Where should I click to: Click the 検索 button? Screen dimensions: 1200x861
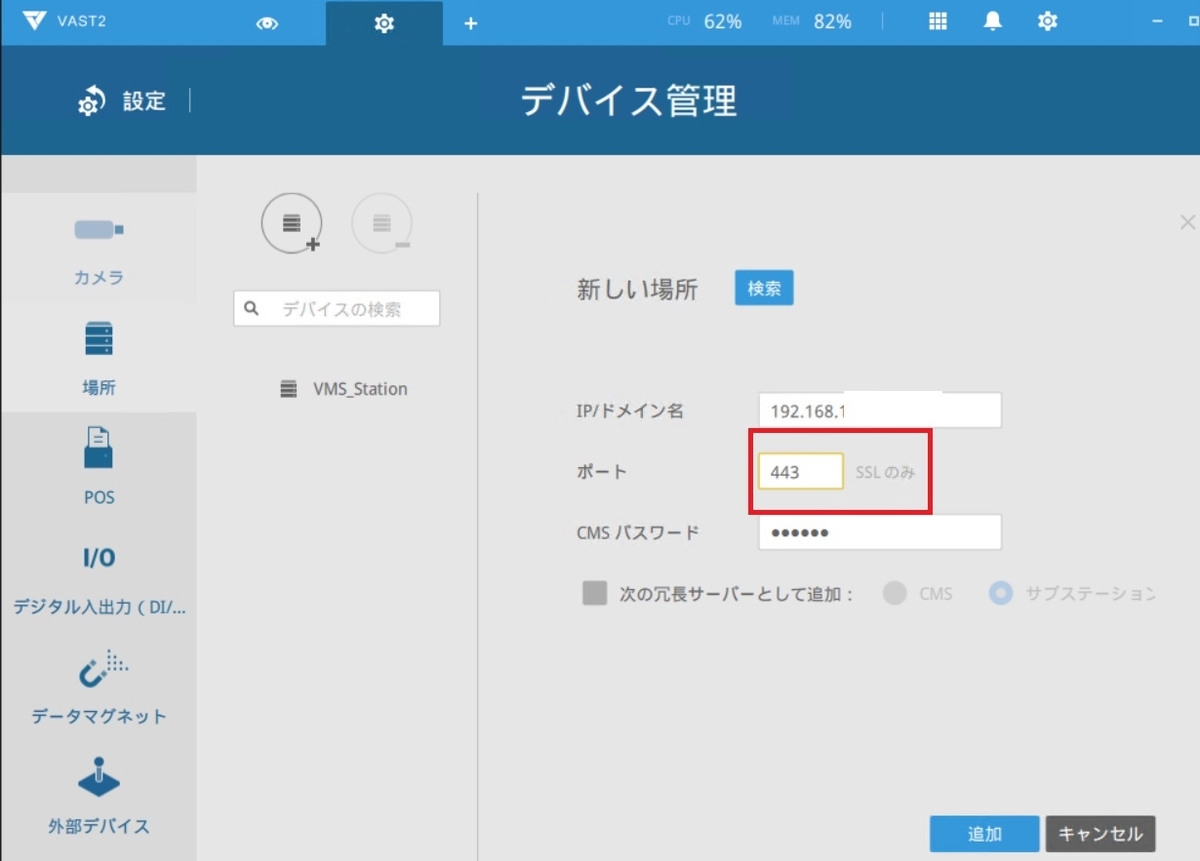(x=764, y=288)
